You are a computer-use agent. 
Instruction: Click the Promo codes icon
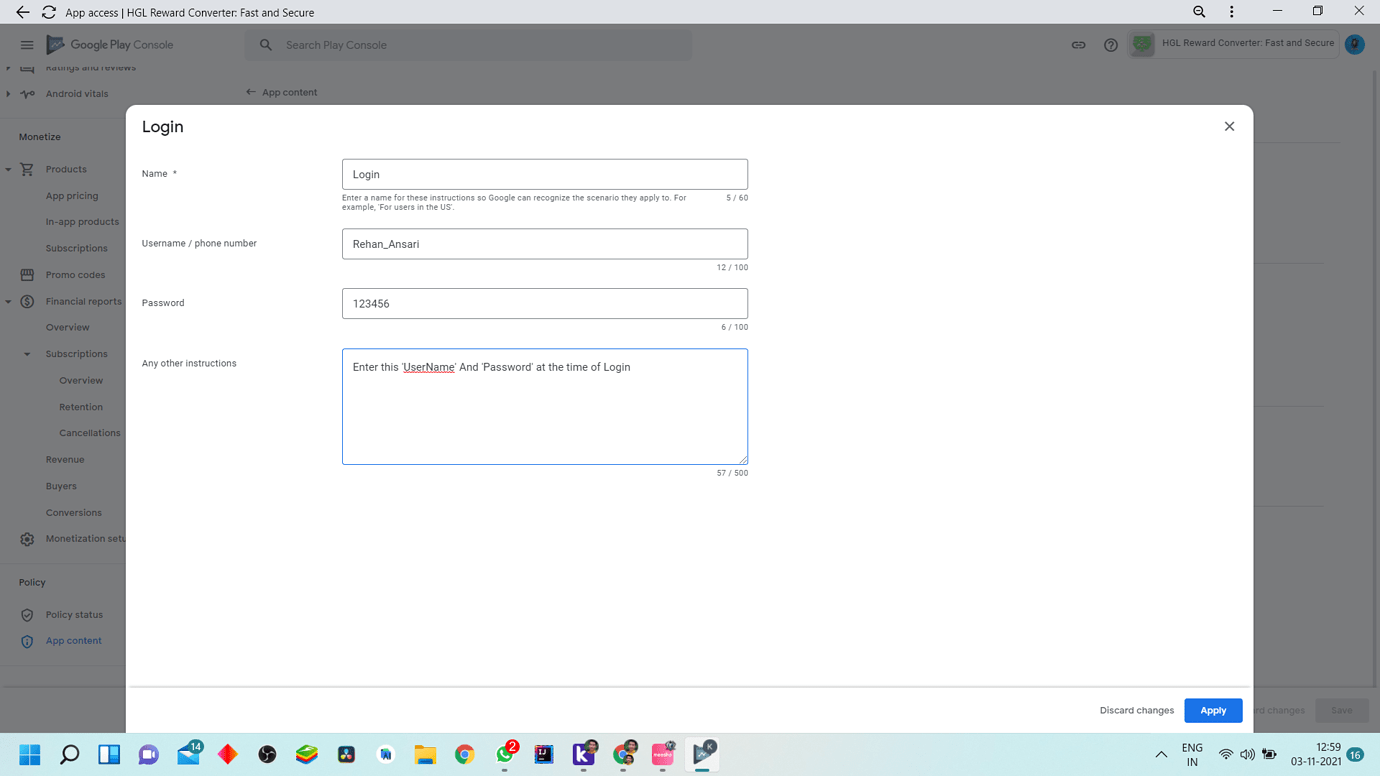27,275
